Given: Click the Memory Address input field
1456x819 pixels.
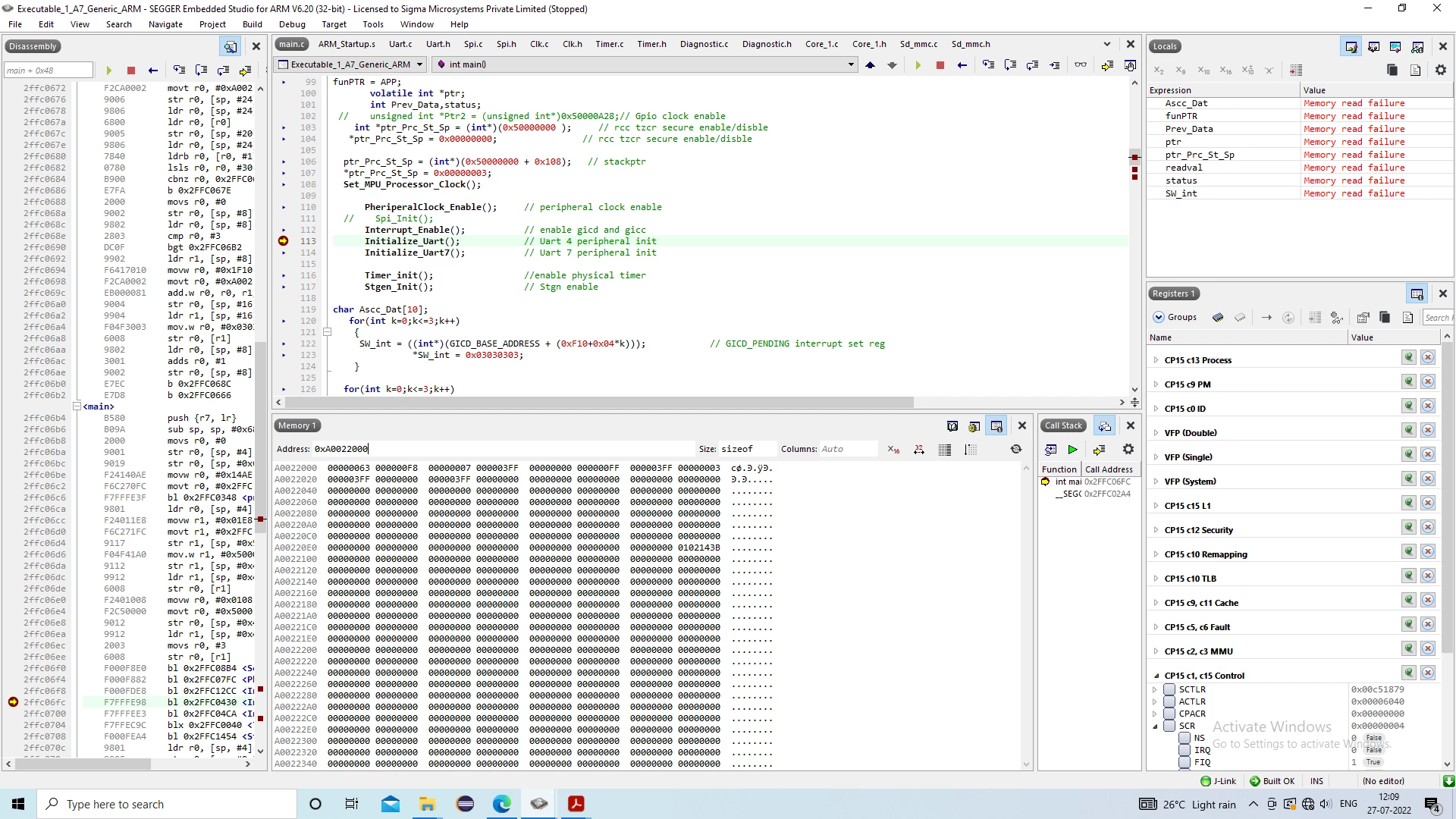Looking at the screenshot, I should (x=504, y=450).
